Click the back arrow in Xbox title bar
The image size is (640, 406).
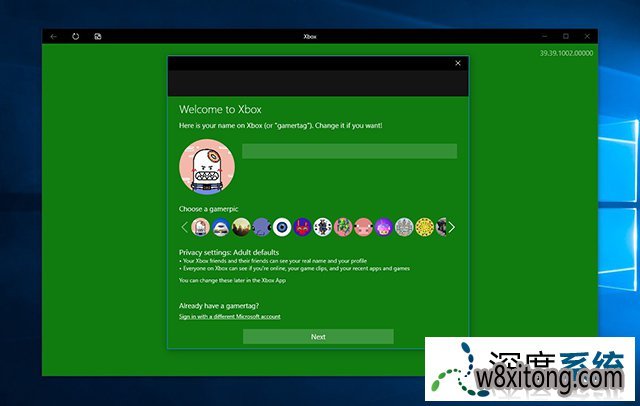tap(53, 37)
